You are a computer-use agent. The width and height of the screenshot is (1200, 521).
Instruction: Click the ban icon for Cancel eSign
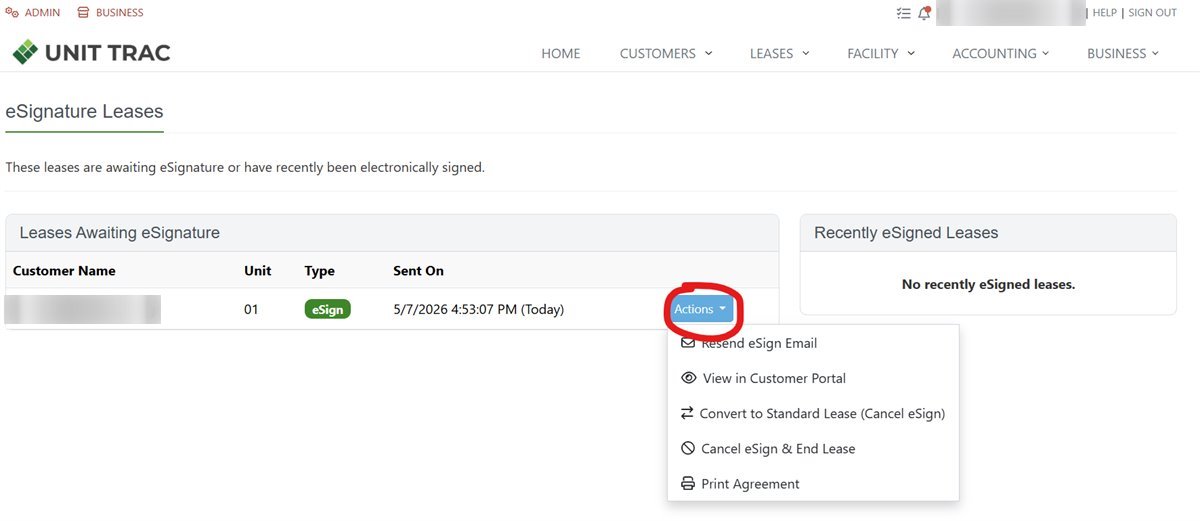point(688,449)
